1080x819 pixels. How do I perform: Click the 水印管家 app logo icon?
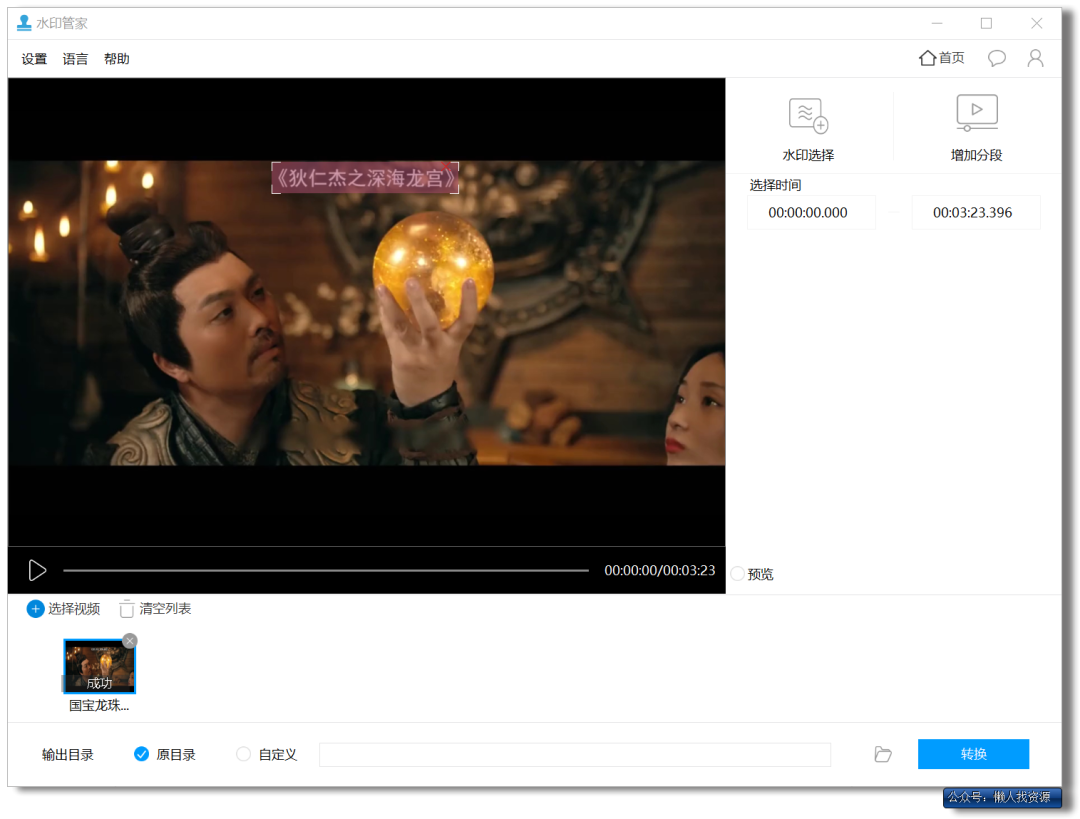tap(24, 23)
